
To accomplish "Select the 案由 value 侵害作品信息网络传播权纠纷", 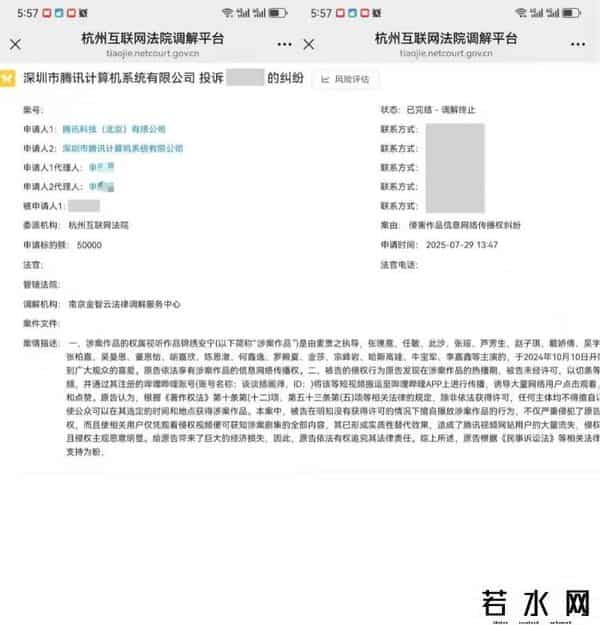I will [x=464, y=225].
